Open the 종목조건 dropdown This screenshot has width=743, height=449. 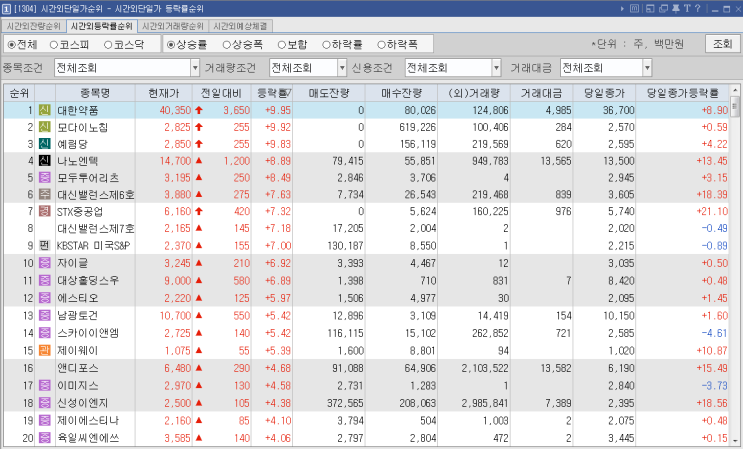tap(195, 68)
